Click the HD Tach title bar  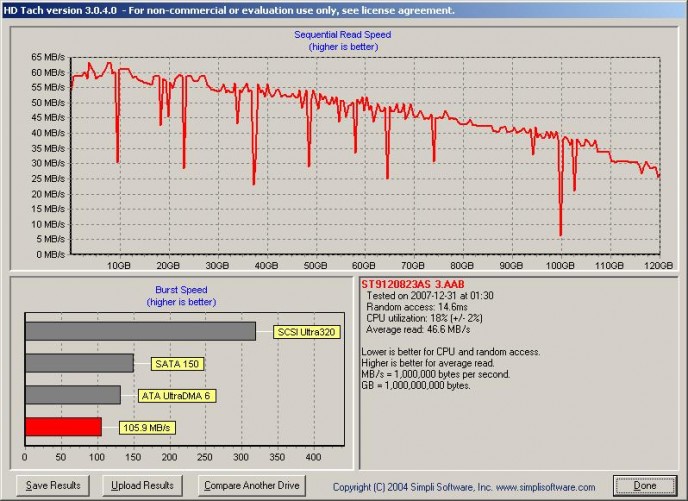(x=230, y=10)
